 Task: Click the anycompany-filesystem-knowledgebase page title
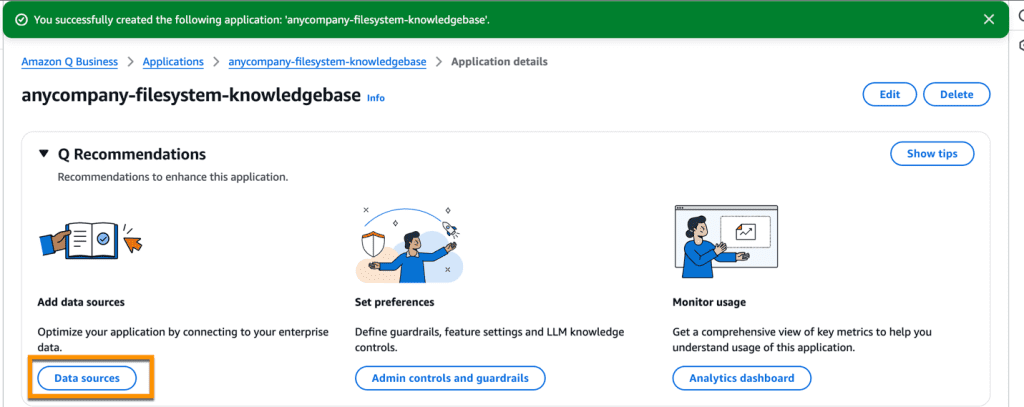click(191, 96)
